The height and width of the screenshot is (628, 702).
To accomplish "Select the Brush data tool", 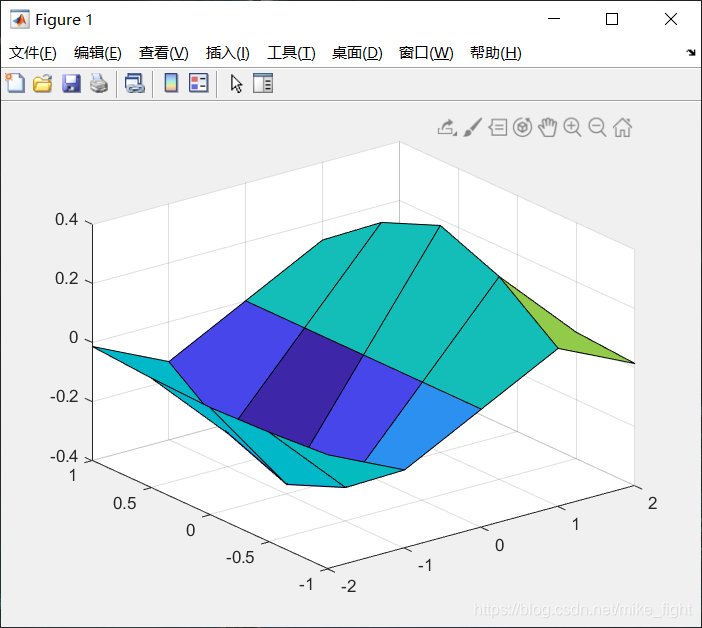I will click(x=472, y=128).
